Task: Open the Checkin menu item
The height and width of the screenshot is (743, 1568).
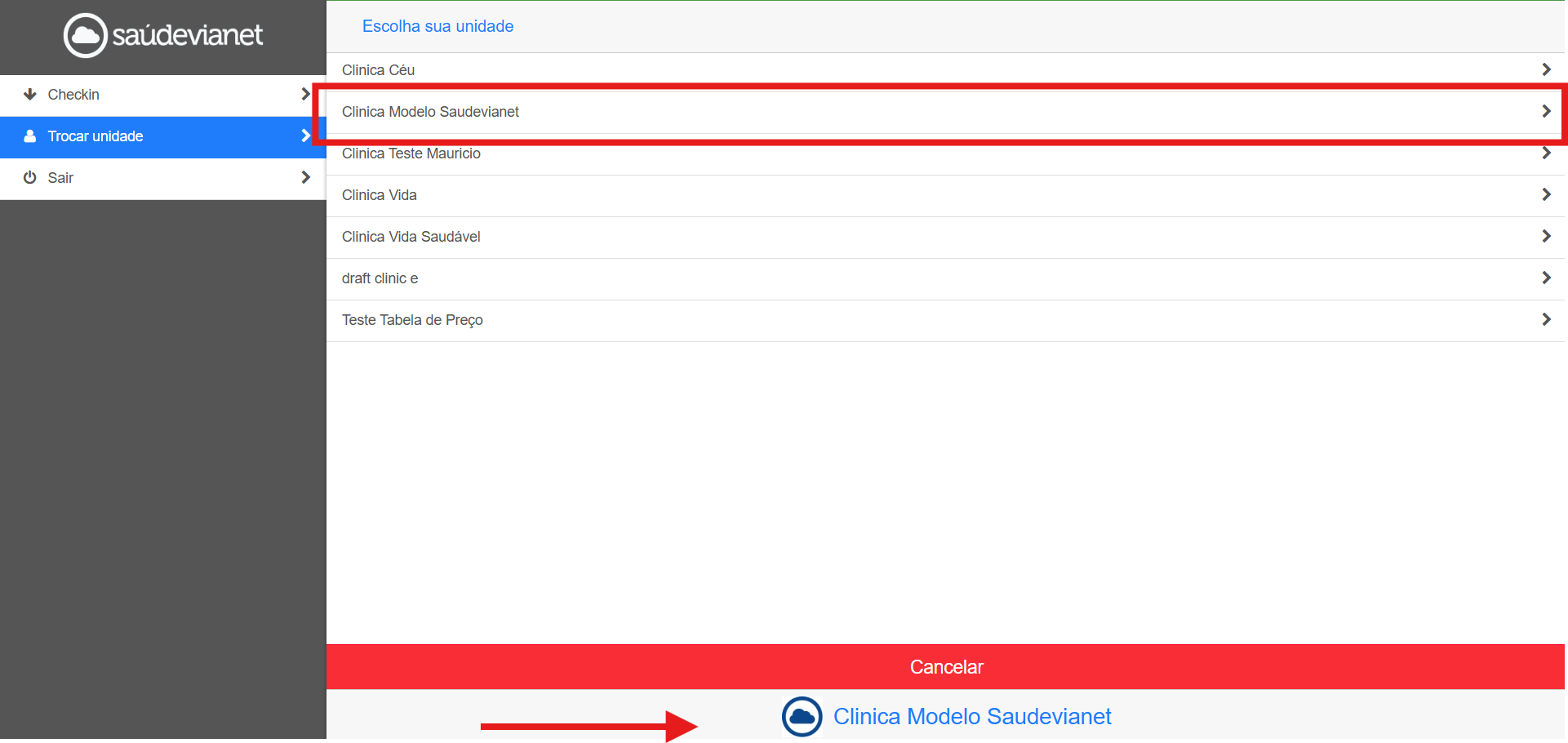Action: 163,95
